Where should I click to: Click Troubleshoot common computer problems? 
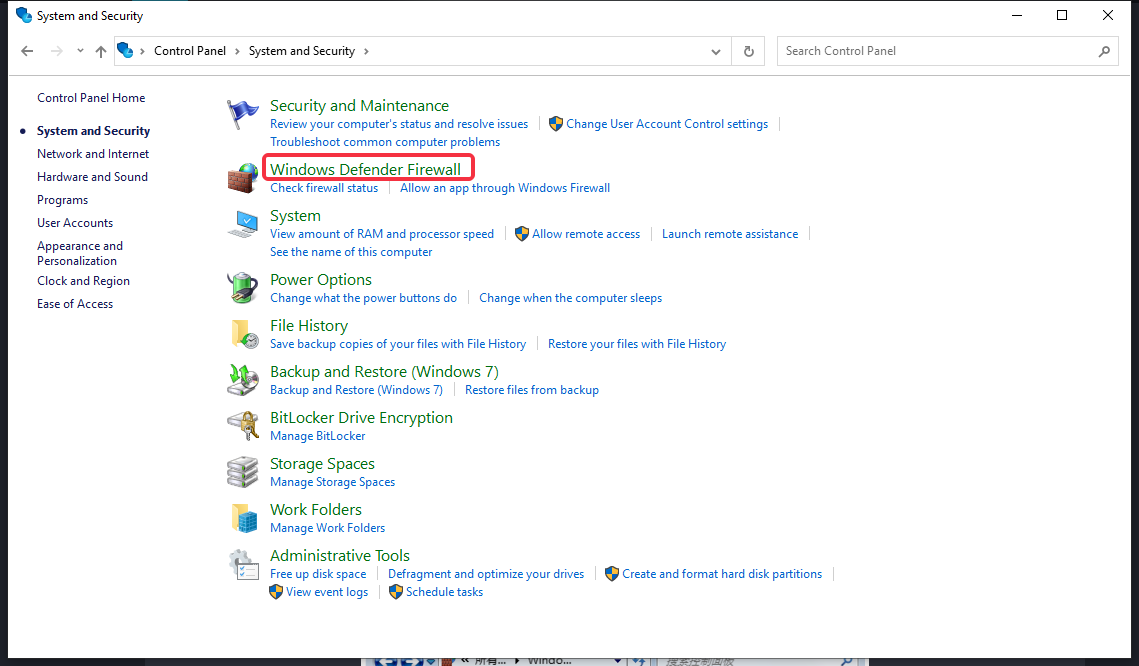[x=385, y=142]
